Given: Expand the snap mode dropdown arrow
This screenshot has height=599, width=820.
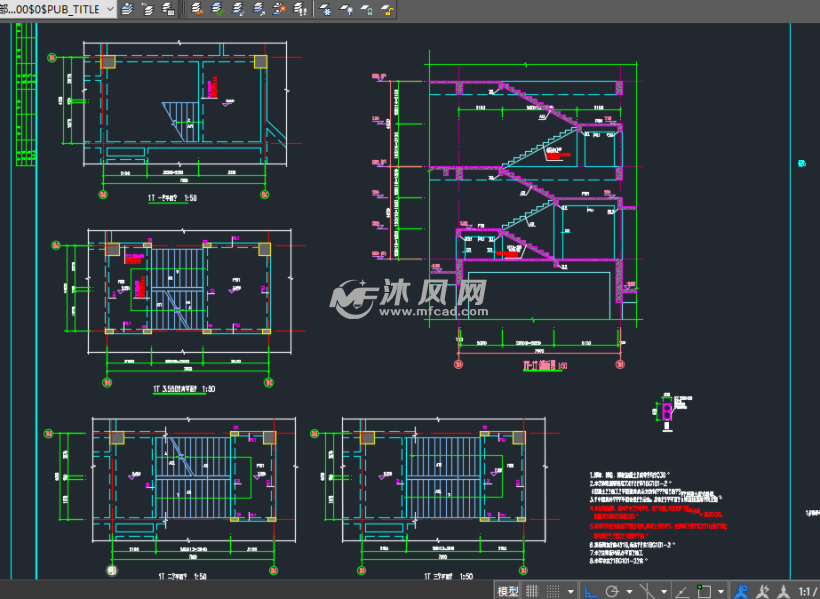Looking at the screenshot, I should (x=571, y=591).
